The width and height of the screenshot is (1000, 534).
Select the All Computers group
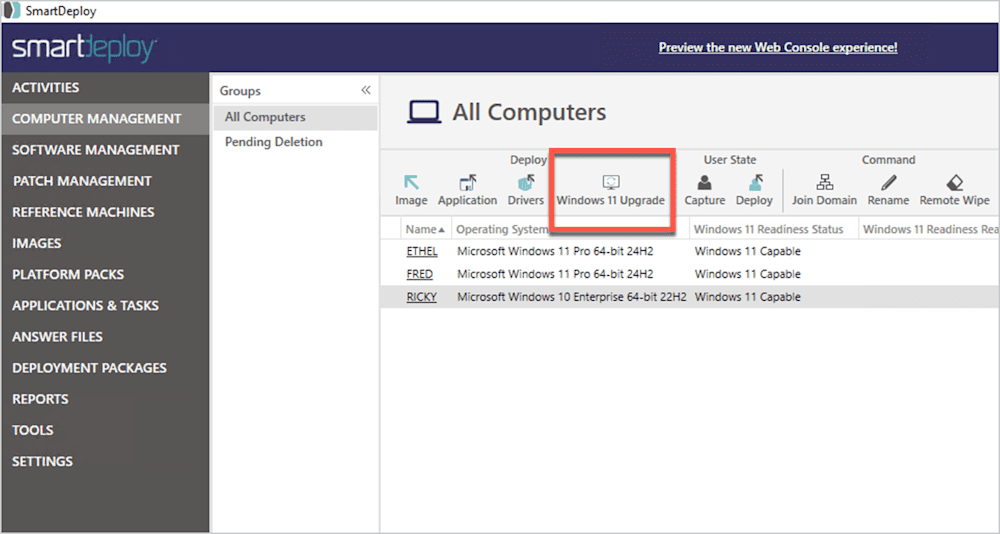click(x=295, y=117)
